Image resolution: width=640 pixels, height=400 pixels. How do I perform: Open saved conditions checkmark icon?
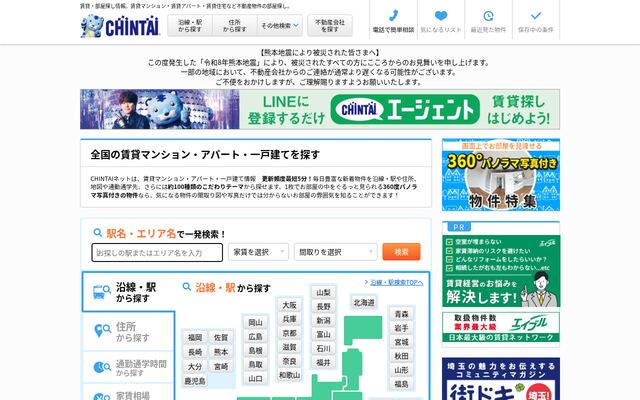point(536,16)
